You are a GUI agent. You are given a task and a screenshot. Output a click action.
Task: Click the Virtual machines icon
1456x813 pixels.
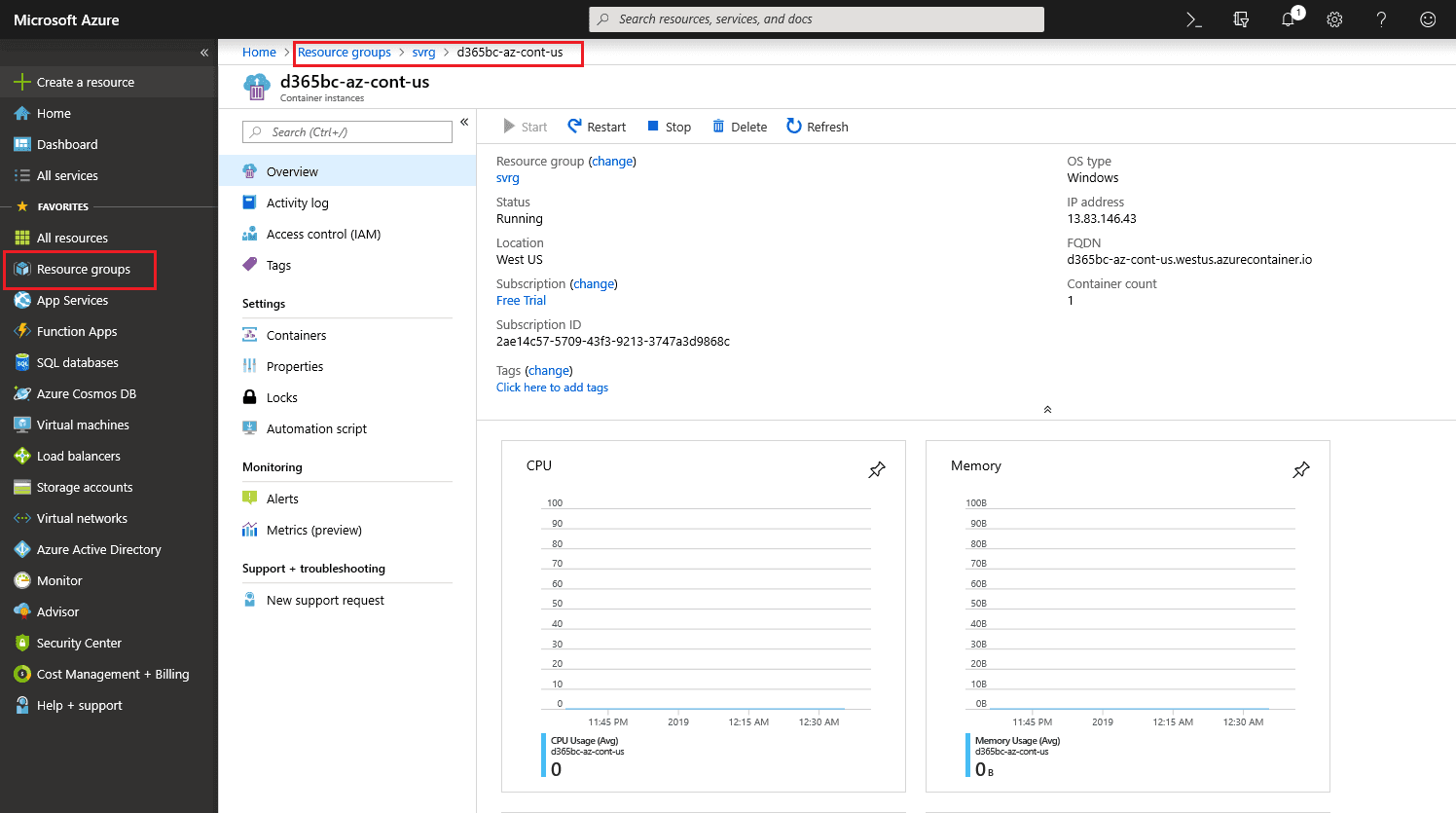tap(22, 425)
